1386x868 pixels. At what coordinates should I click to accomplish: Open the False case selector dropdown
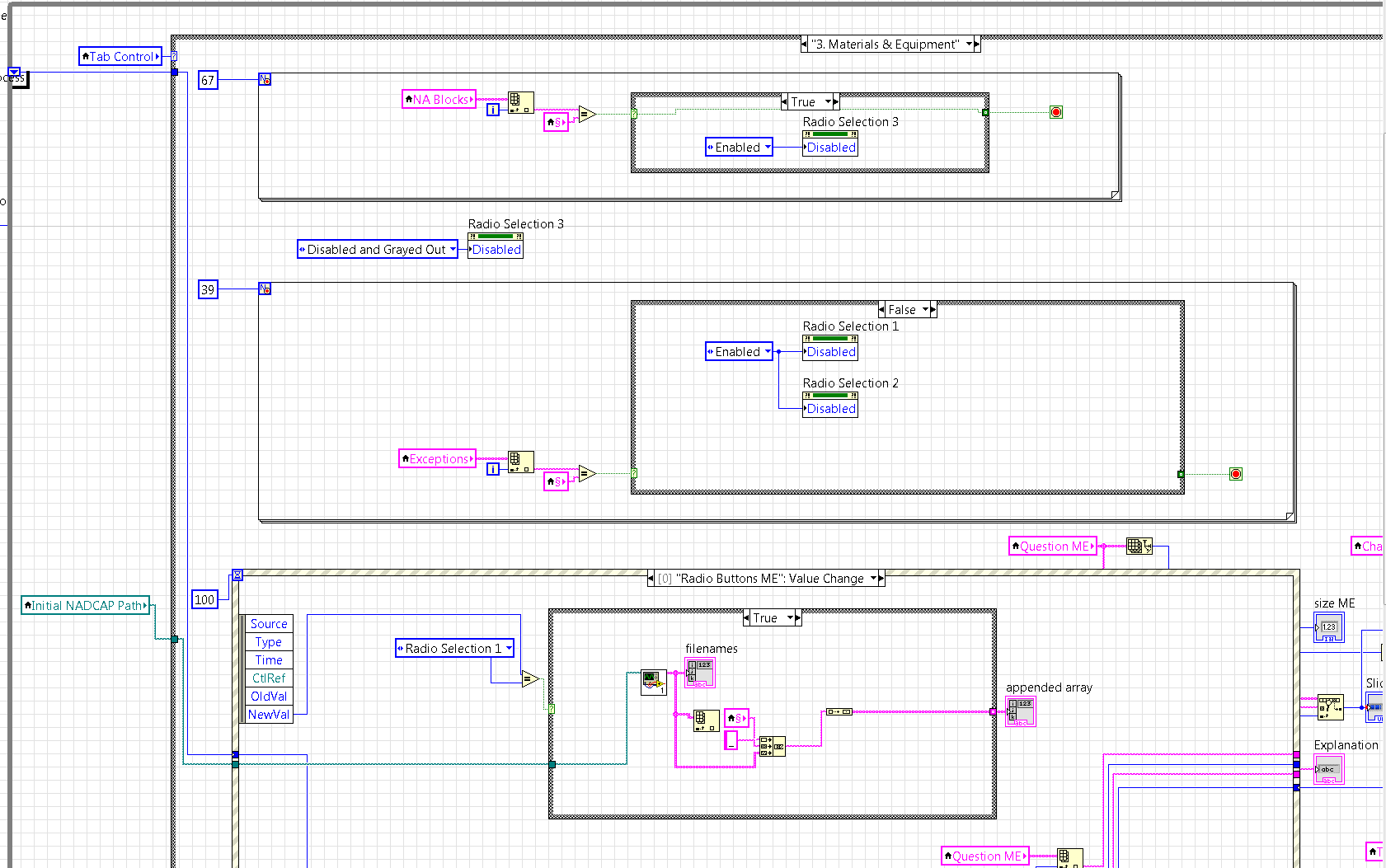click(x=926, y=310)
